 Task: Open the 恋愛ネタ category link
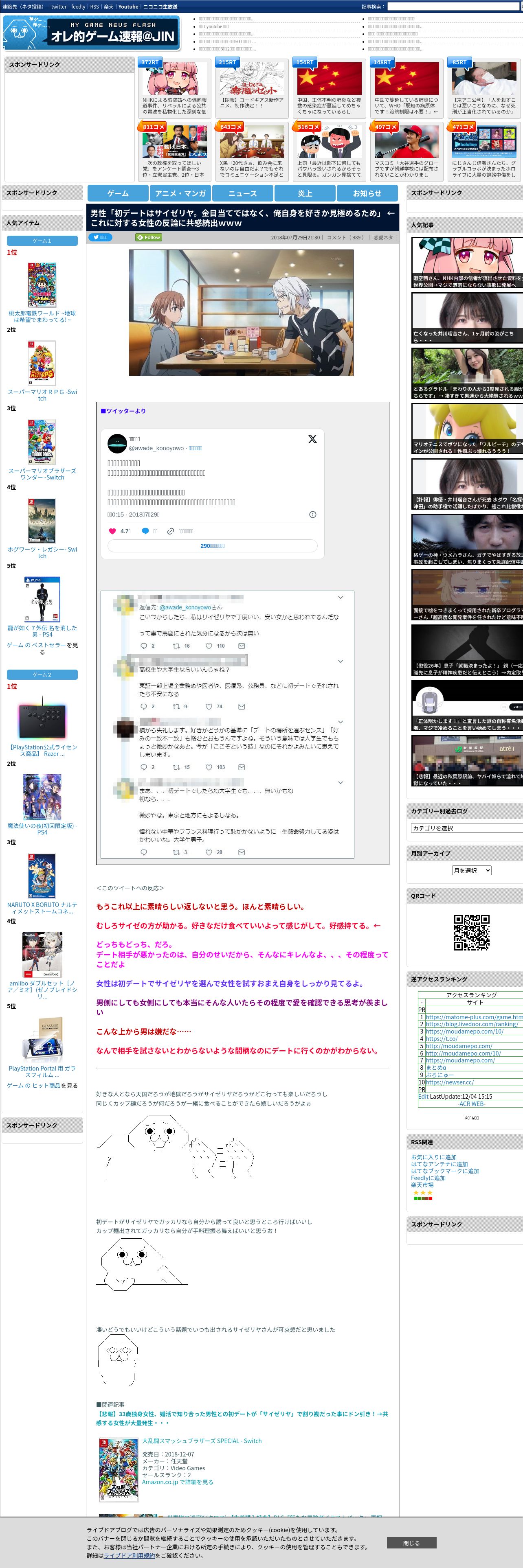click(383, 237)
